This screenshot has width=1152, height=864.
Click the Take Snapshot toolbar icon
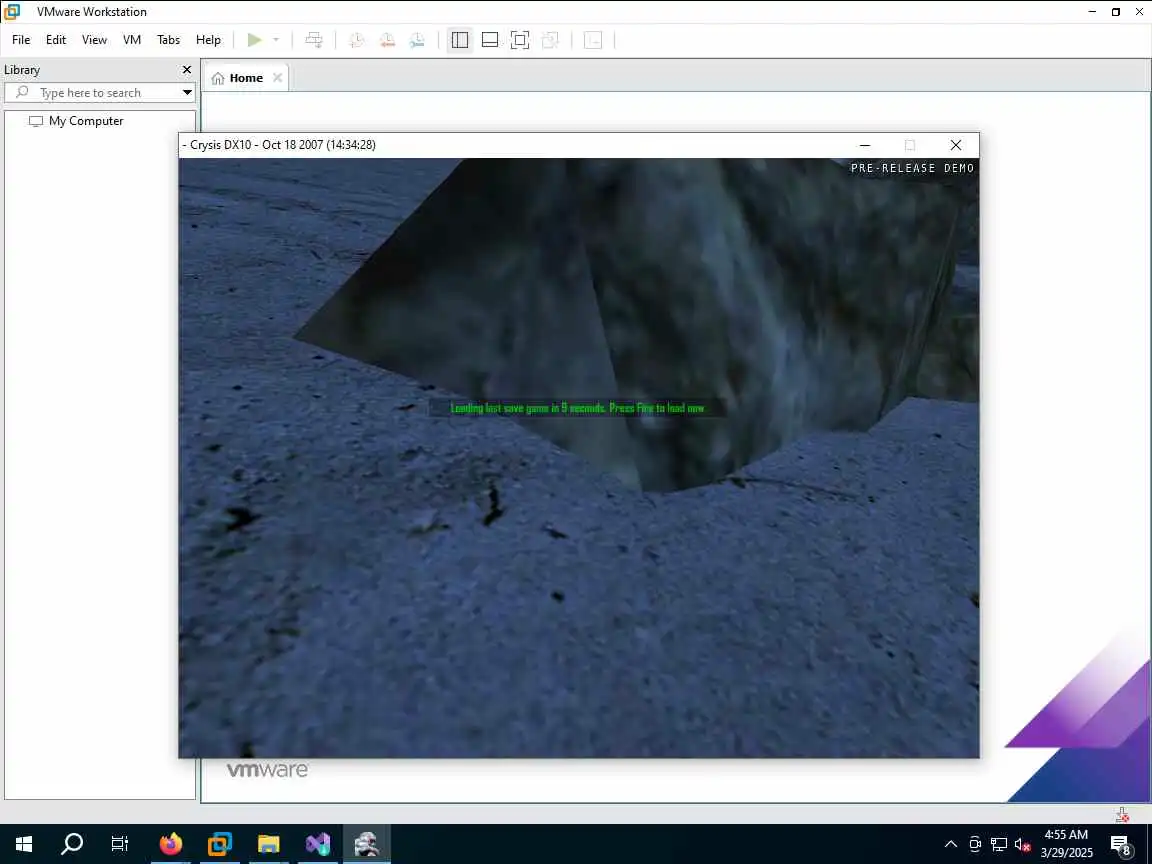[356, 40]
